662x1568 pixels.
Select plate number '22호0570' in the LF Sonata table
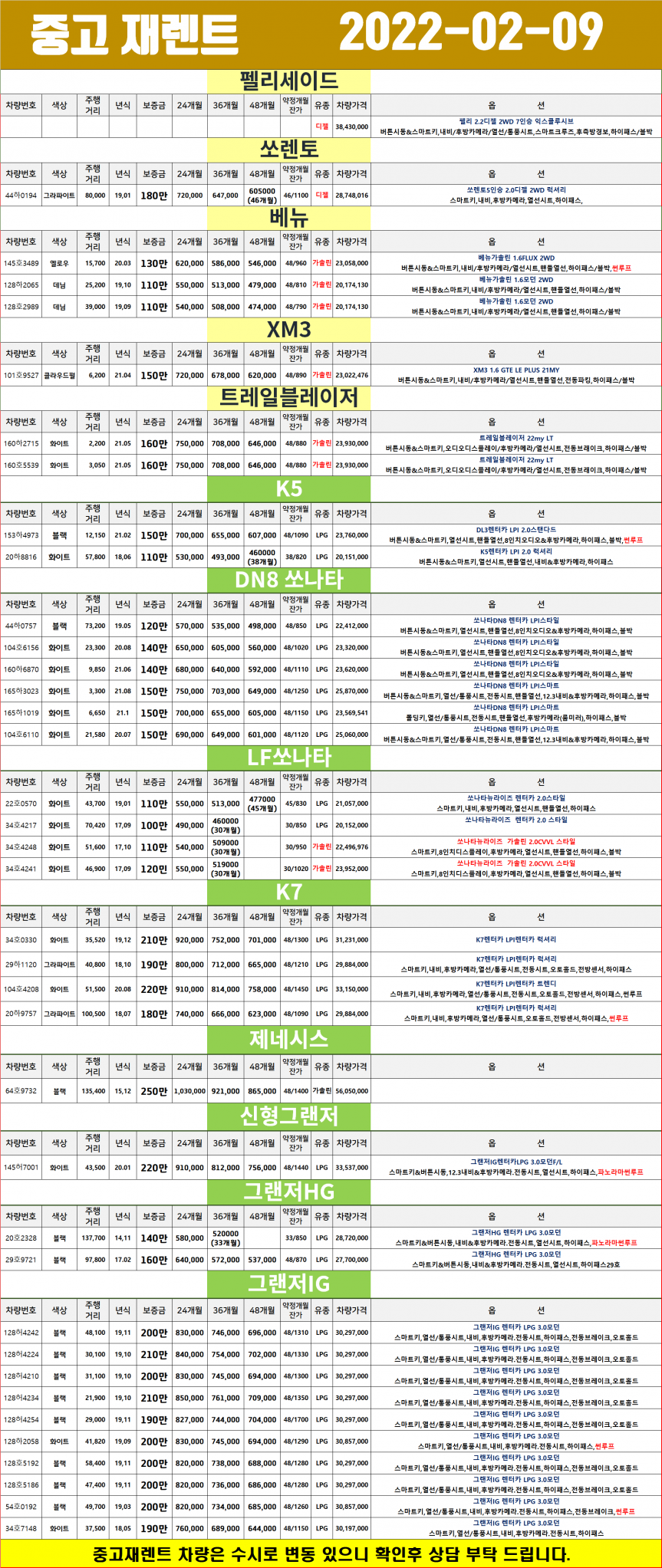[21, 804]
